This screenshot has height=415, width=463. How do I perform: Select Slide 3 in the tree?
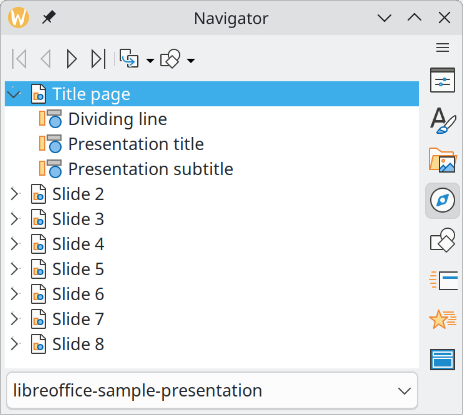(78, 219)
